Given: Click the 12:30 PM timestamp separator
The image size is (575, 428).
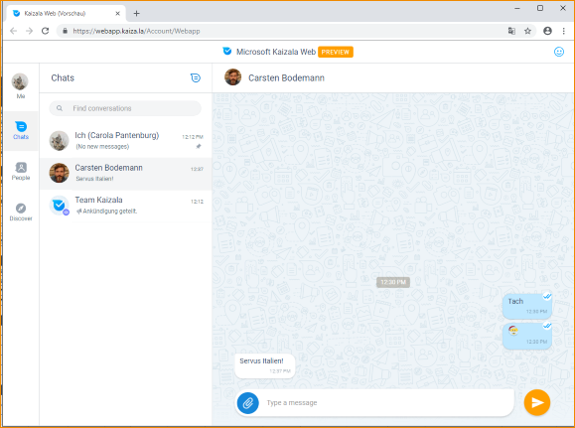Looking at the screenshot, I should click(393, 282).
